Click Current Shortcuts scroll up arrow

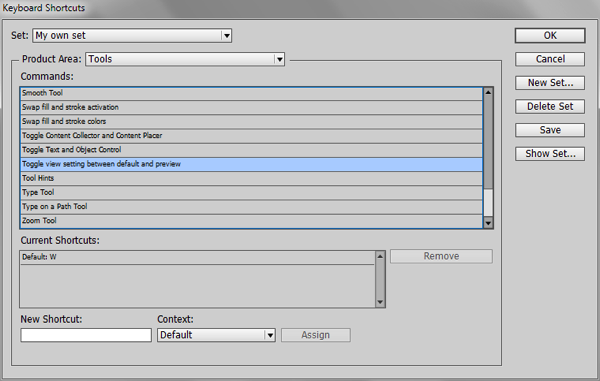[x=380, y=256]
